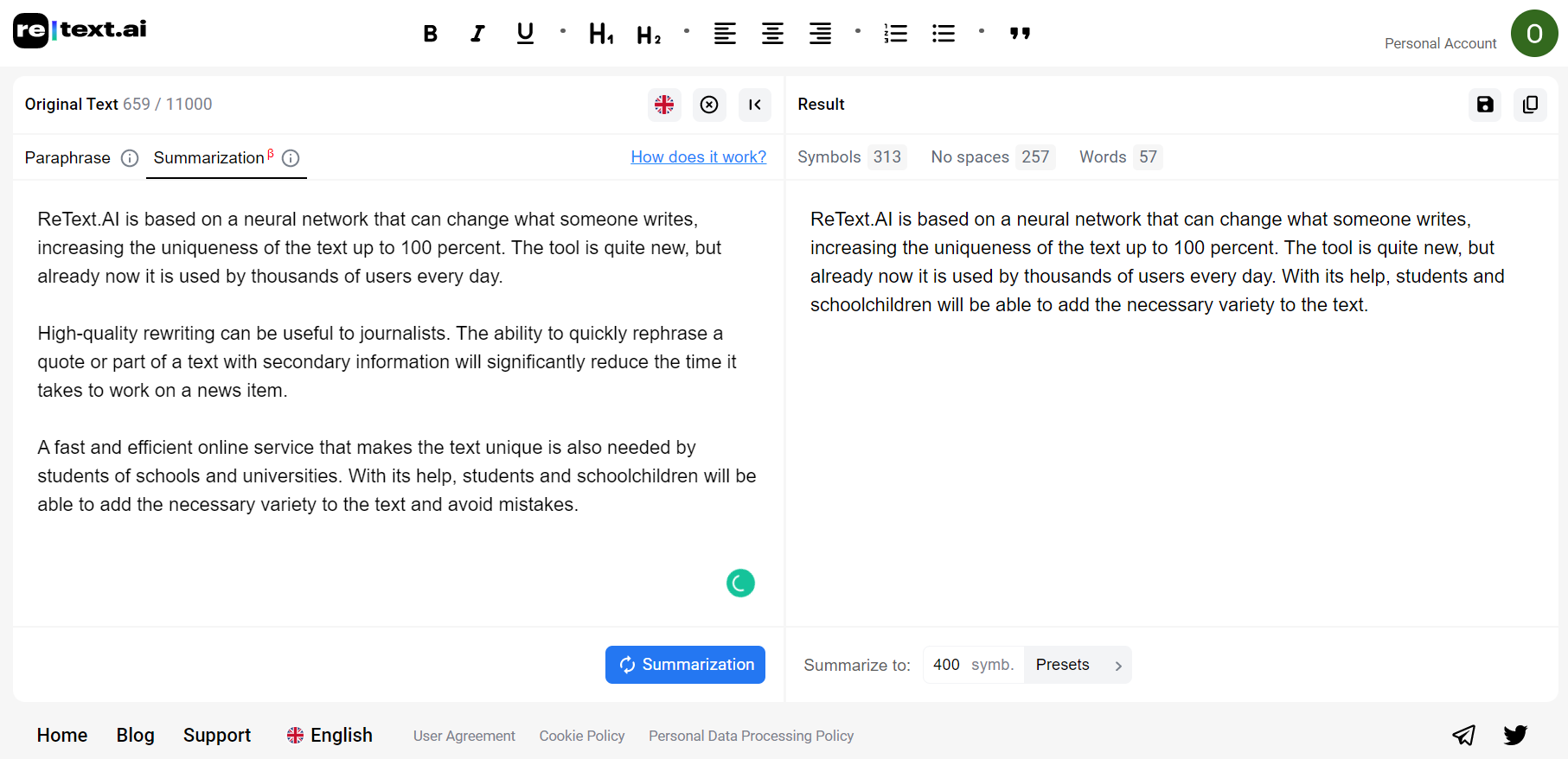The image size is (1568, 759).
Task: Center align text
Action: (772, 34)
